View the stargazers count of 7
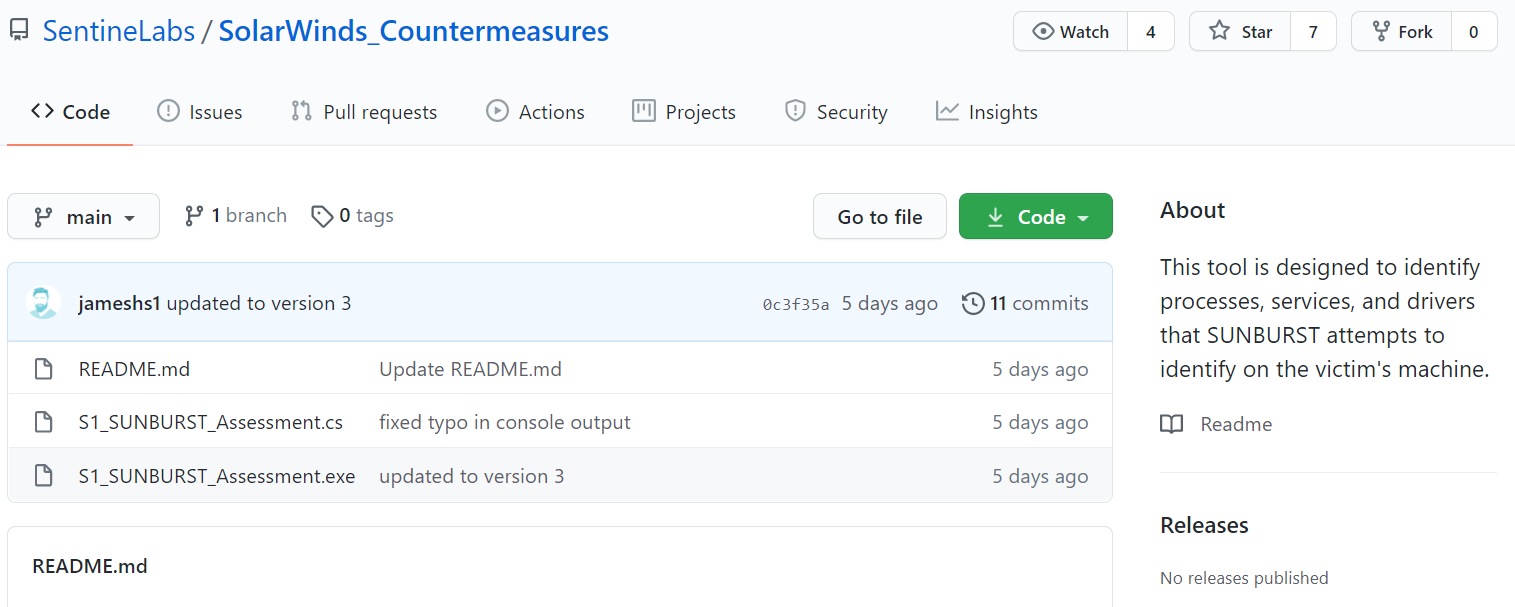 pyautogui.click(x=1313, y=32)
